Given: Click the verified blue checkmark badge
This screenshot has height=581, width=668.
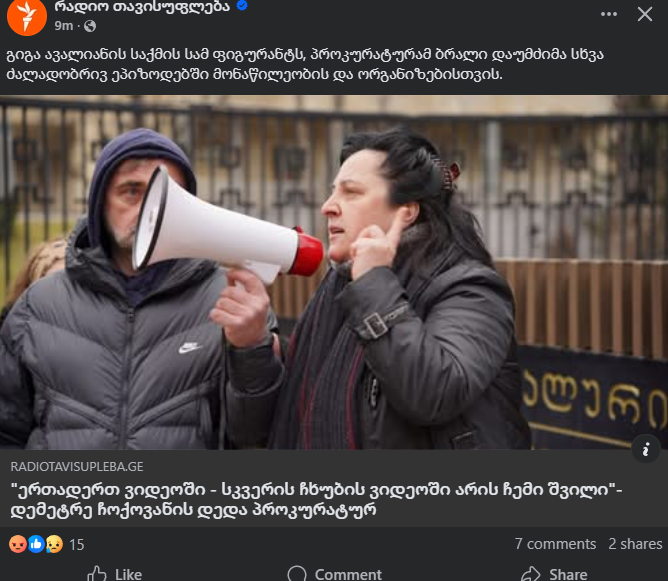Looking at the screenshot, I should [242, 6].
